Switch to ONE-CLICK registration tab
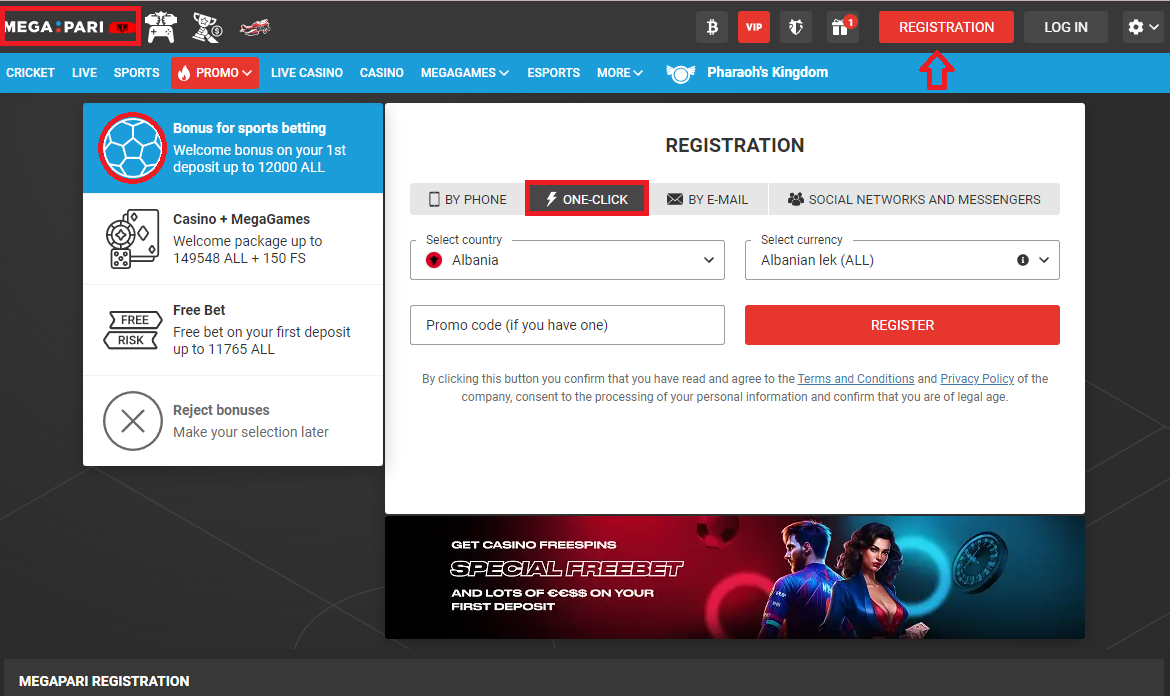The image size is (1170, 696). coord(586,199)
